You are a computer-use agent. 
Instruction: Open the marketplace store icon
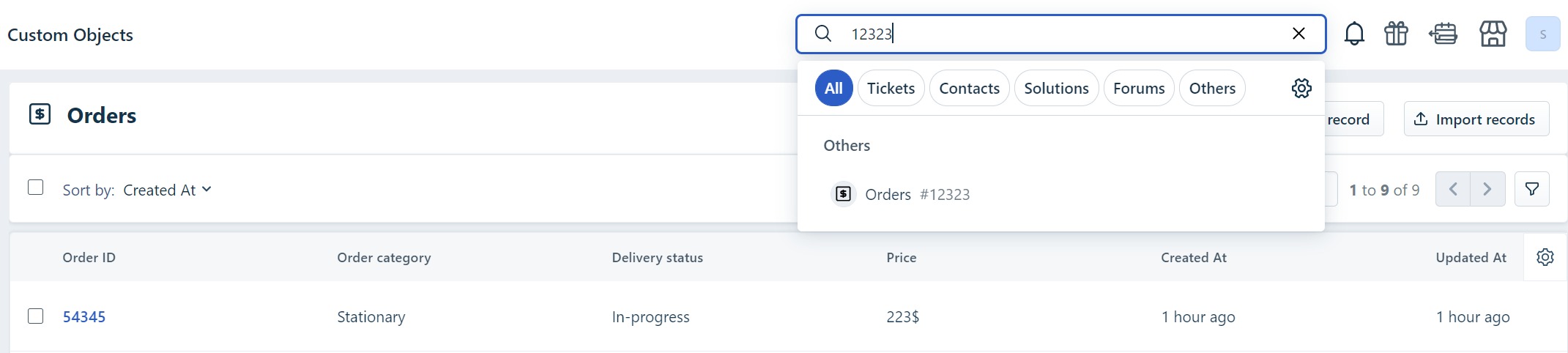tap(1493, 34)
